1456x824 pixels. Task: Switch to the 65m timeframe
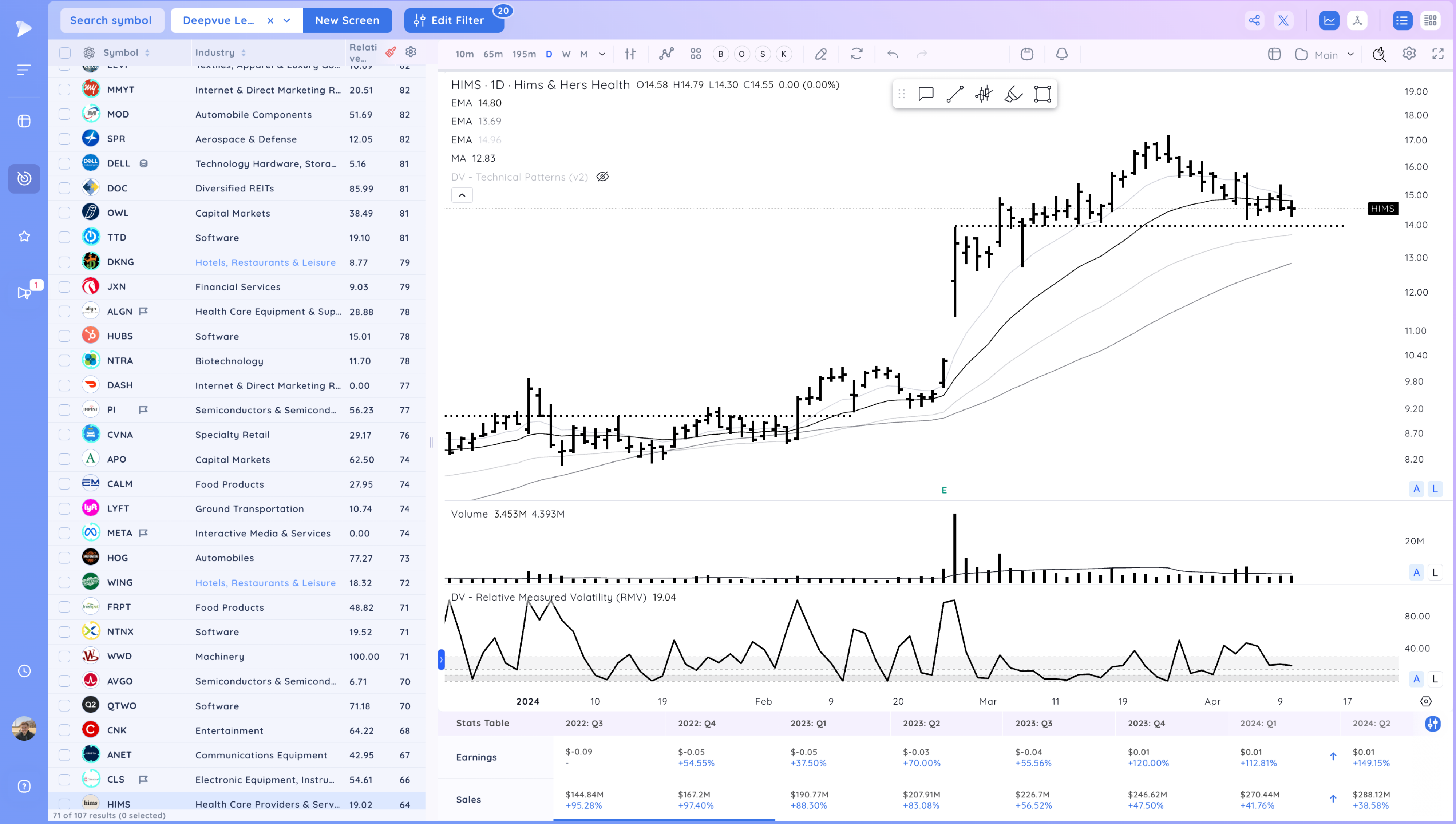point(493,54)
